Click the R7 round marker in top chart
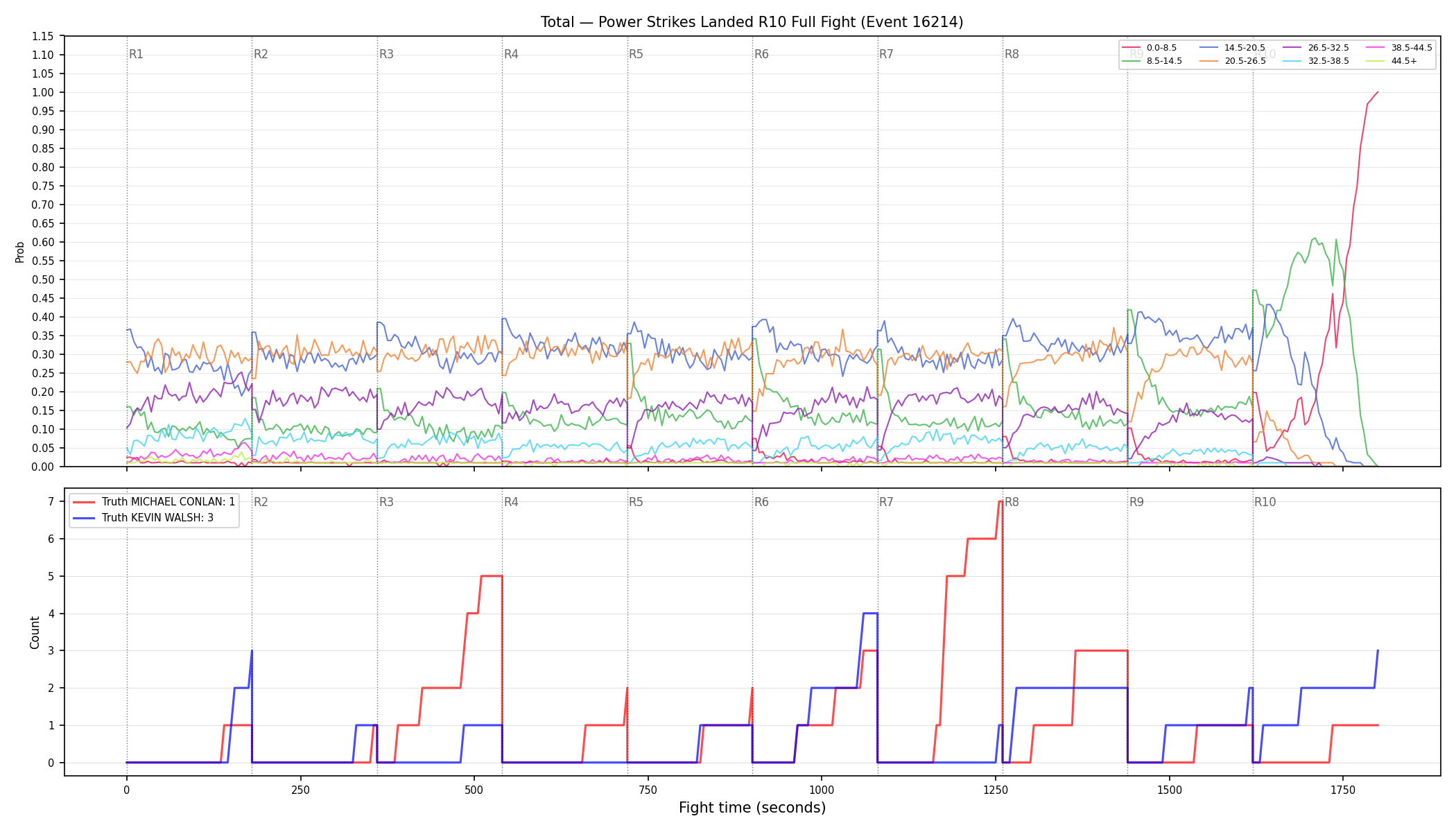This screenshot has height=832, width=1456. 886,54
